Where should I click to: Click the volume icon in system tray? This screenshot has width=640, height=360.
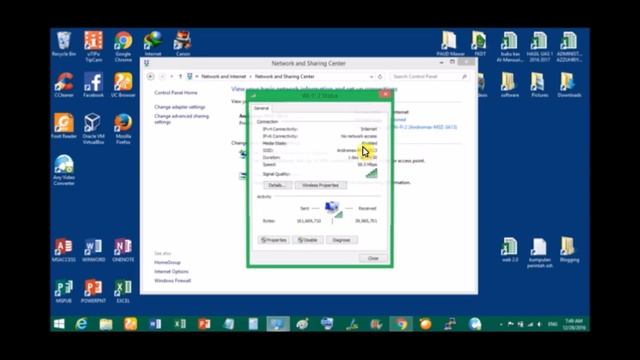coord(540,324)
